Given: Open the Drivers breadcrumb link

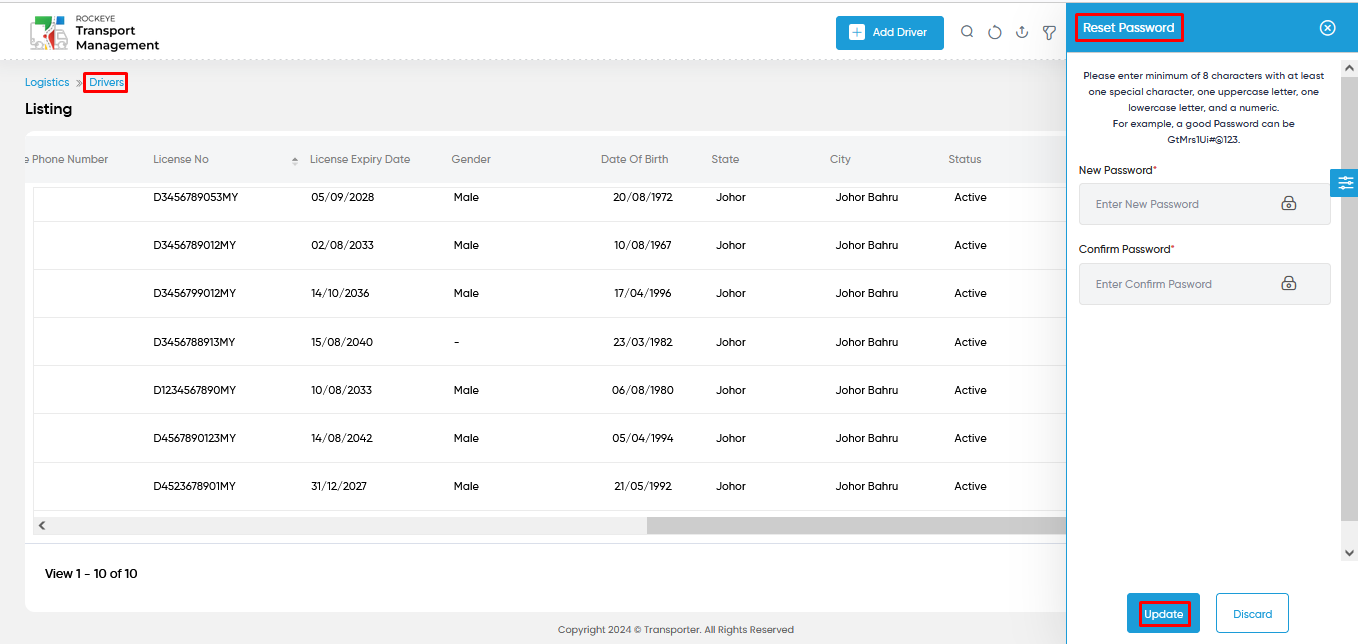Looking at the screenshot, I should click(x=106, y=83).
